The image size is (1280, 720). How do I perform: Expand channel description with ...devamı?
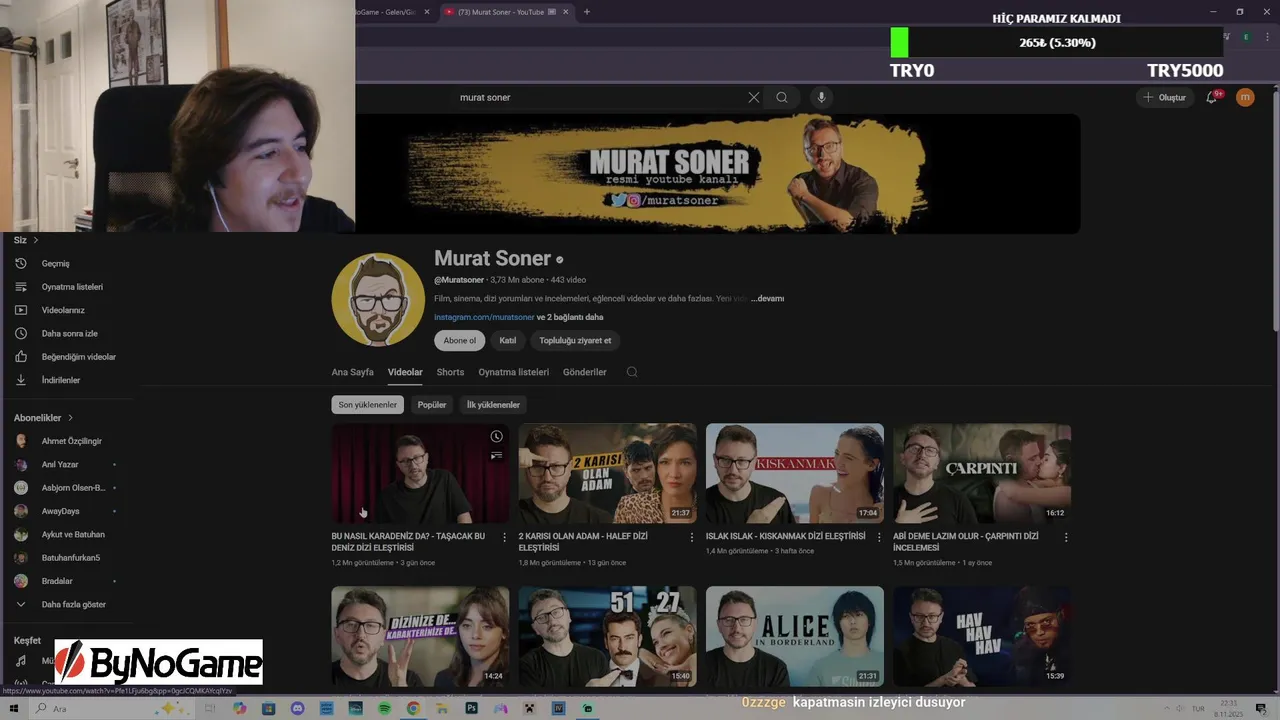click(767, 298)
